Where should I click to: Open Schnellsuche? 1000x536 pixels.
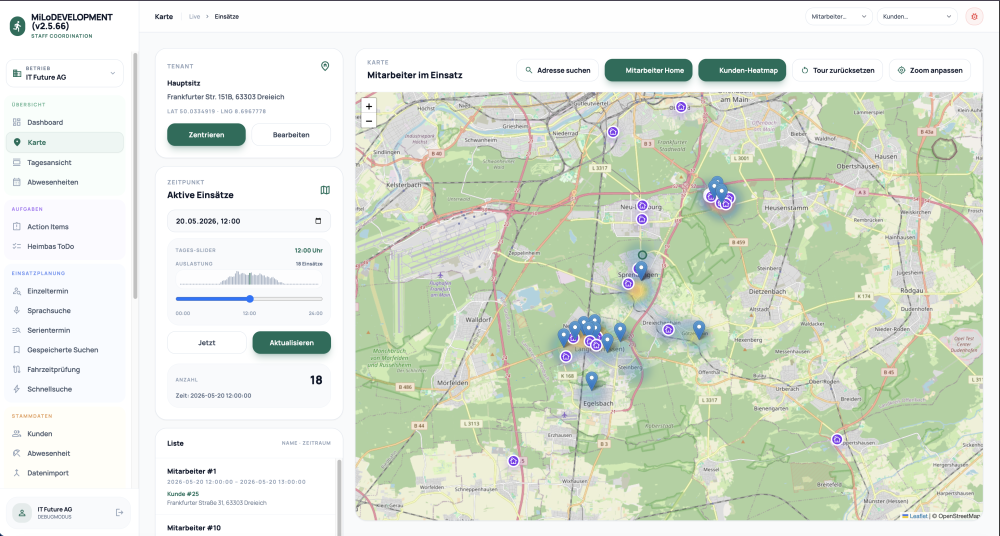click(x=65, y=389)
